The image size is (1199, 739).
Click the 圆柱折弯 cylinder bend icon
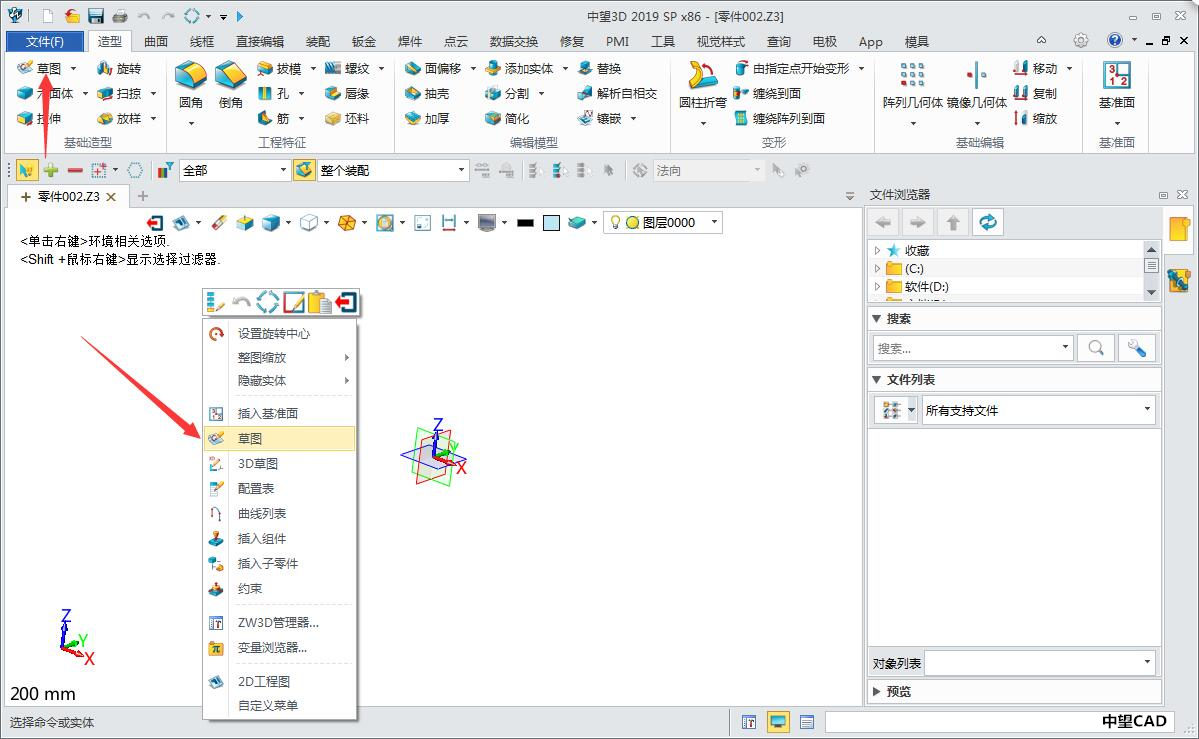(702, 77)
